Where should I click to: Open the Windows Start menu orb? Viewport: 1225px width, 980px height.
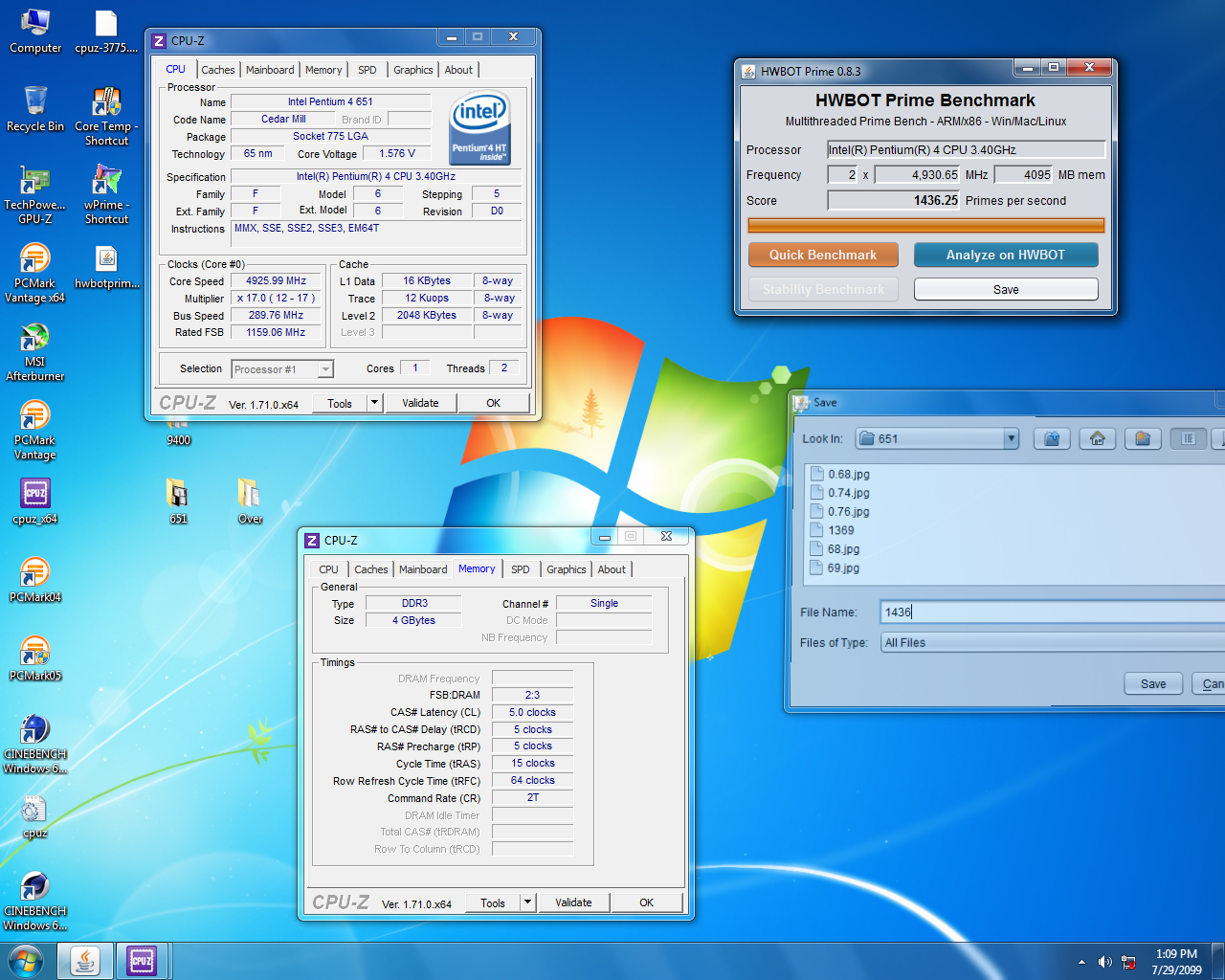26,960
